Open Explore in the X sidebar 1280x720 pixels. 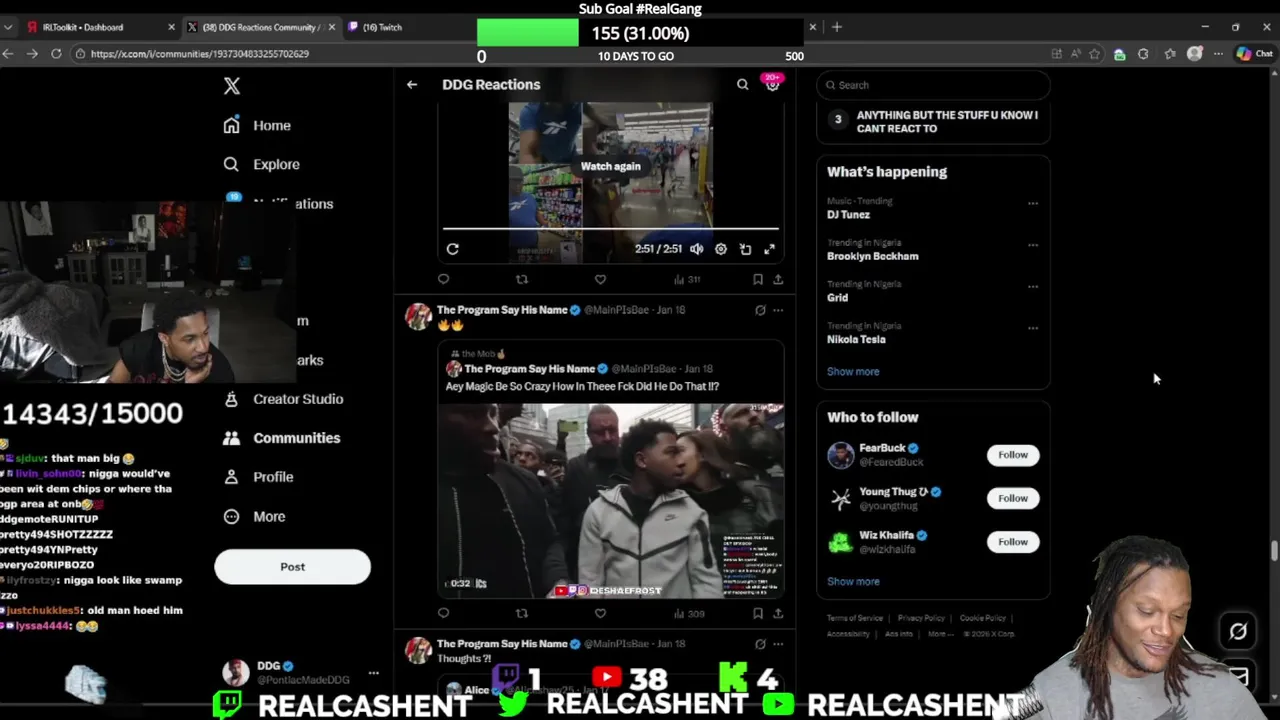262,164
